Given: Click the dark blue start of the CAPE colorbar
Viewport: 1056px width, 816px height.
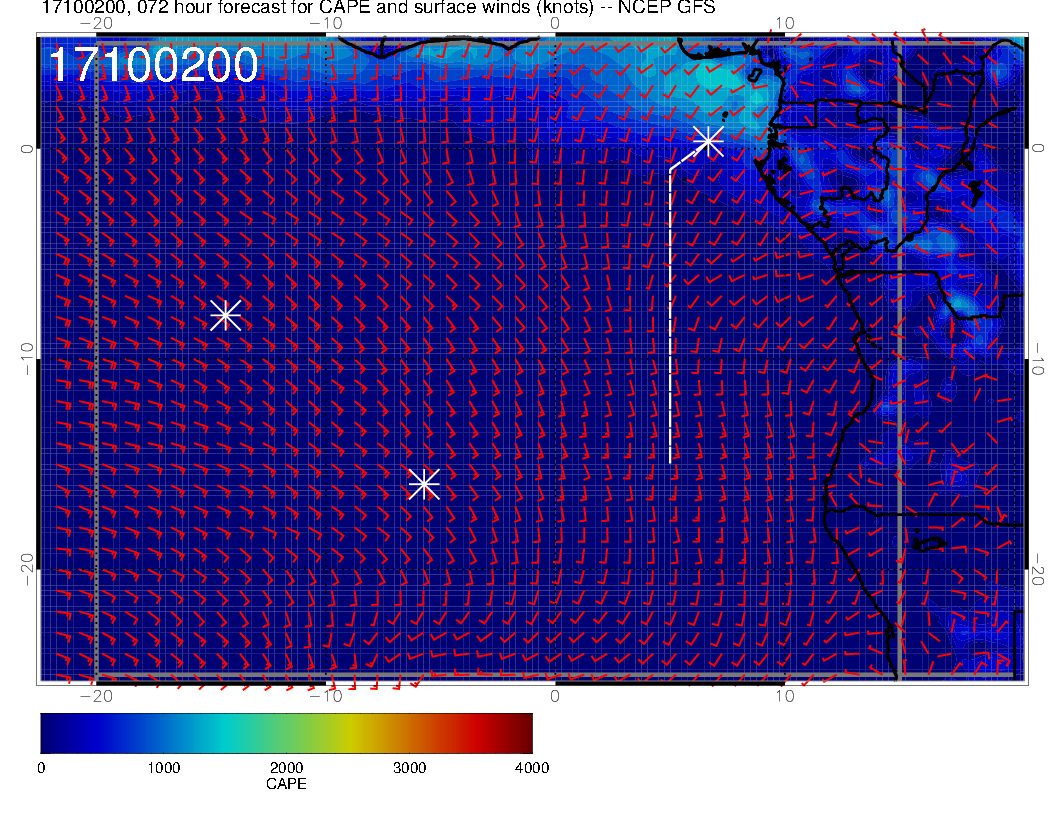Looking at the screenshot, I should click(x=53, y=733).
